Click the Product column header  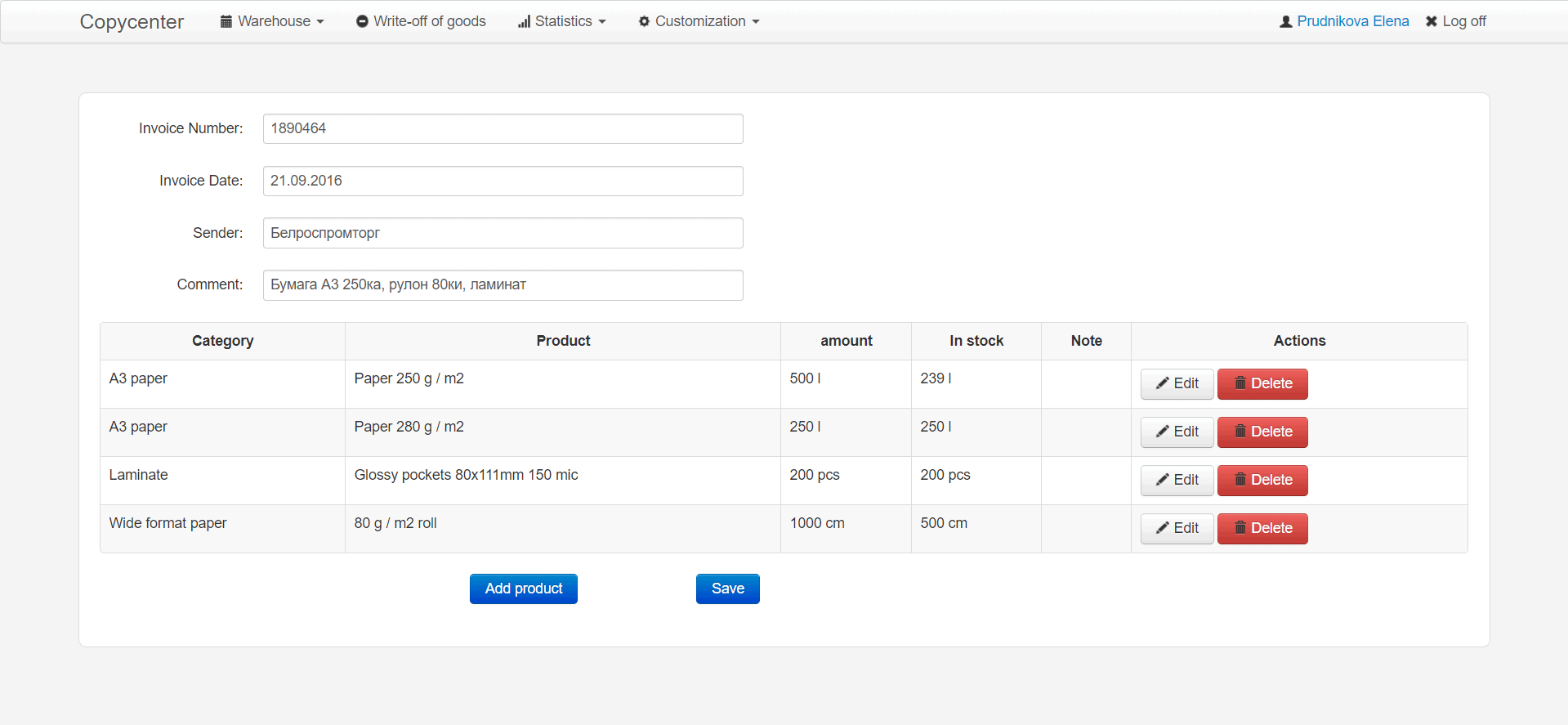(x=563, y=341)
